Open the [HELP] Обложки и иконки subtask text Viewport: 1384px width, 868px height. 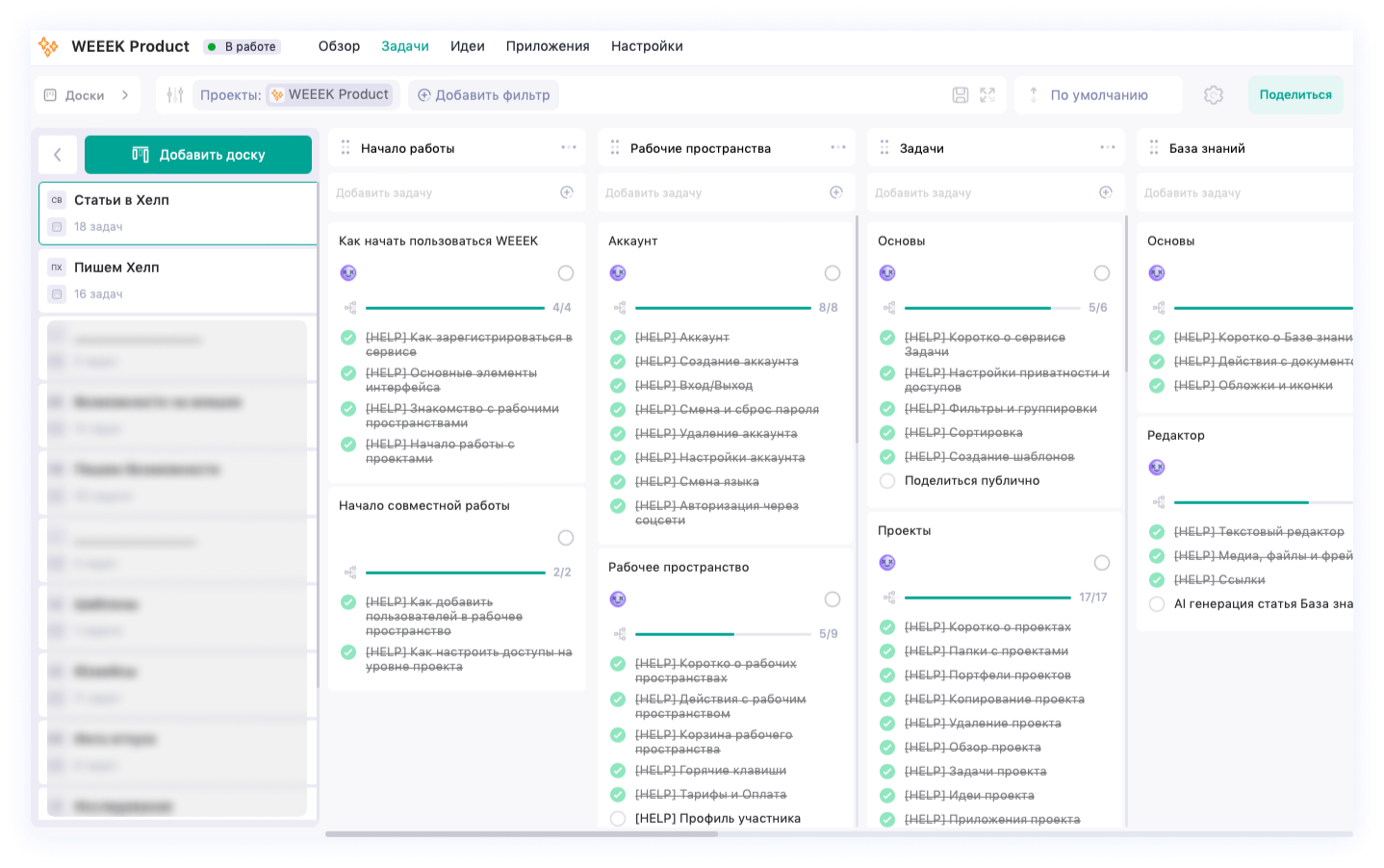[1253, 386]
